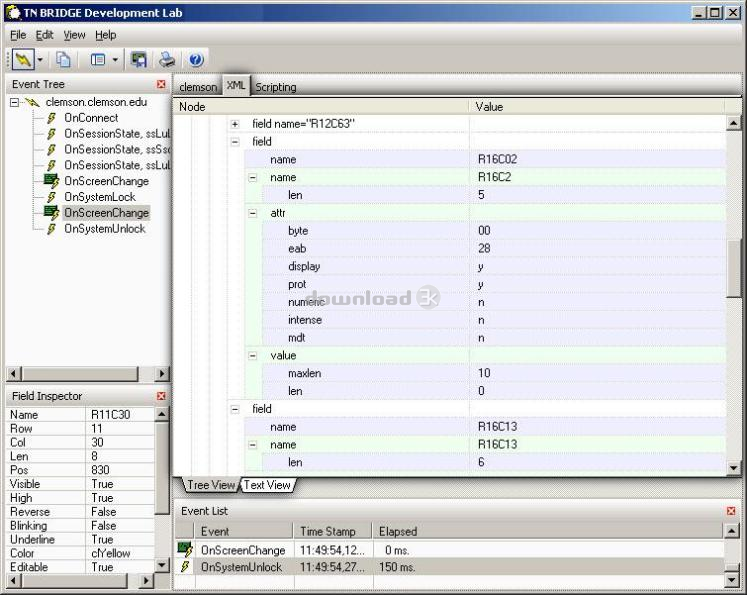
Task: Click the save screen toolbar icon
Action: [139, 60]
